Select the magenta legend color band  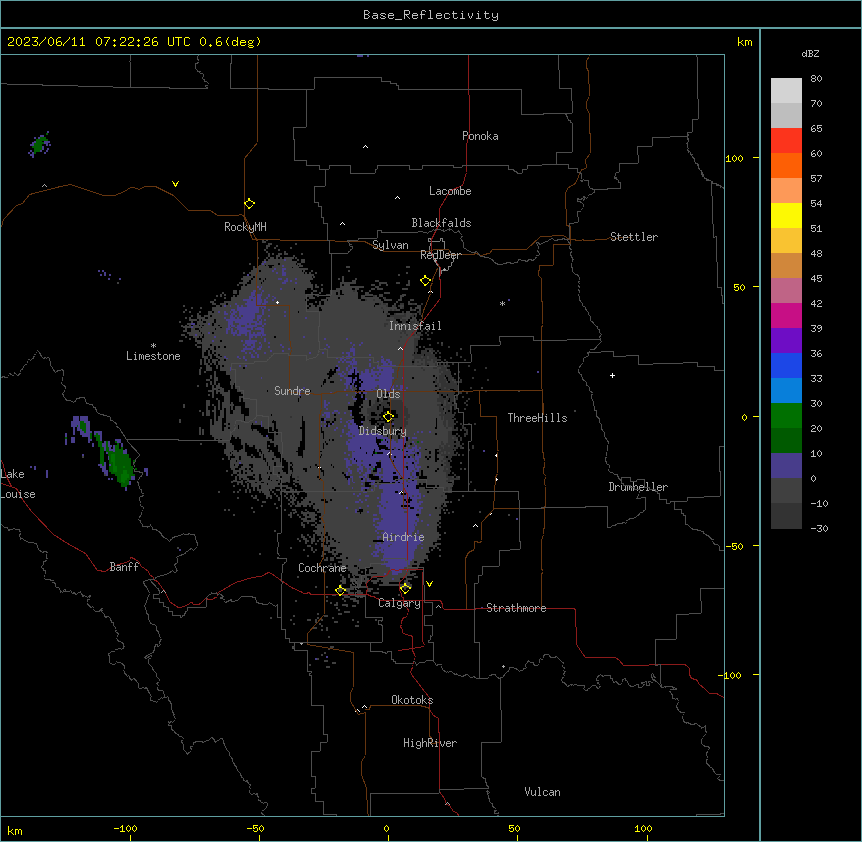tap(786, 315)
